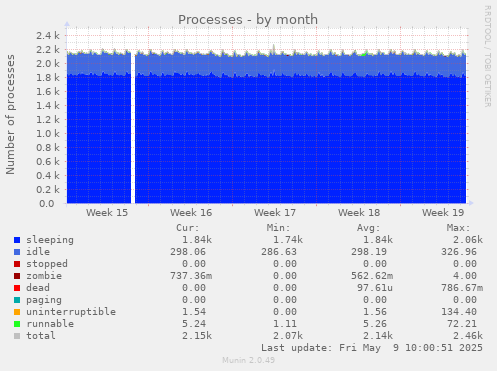Click the 'Cur:' column header
Viewport: 497px width, 371px height.
click(188, 228)
